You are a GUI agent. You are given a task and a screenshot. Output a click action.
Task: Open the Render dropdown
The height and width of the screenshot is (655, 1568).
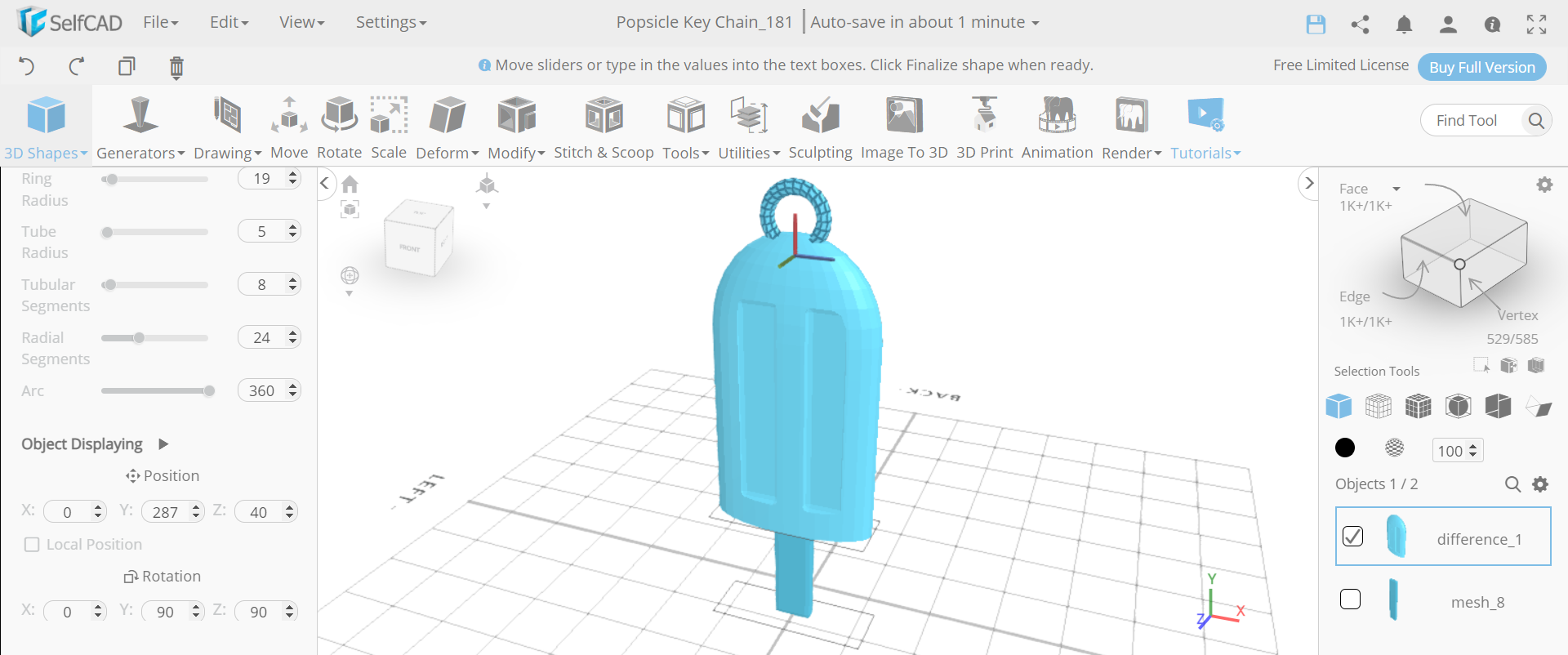[x=1131, y=128]
